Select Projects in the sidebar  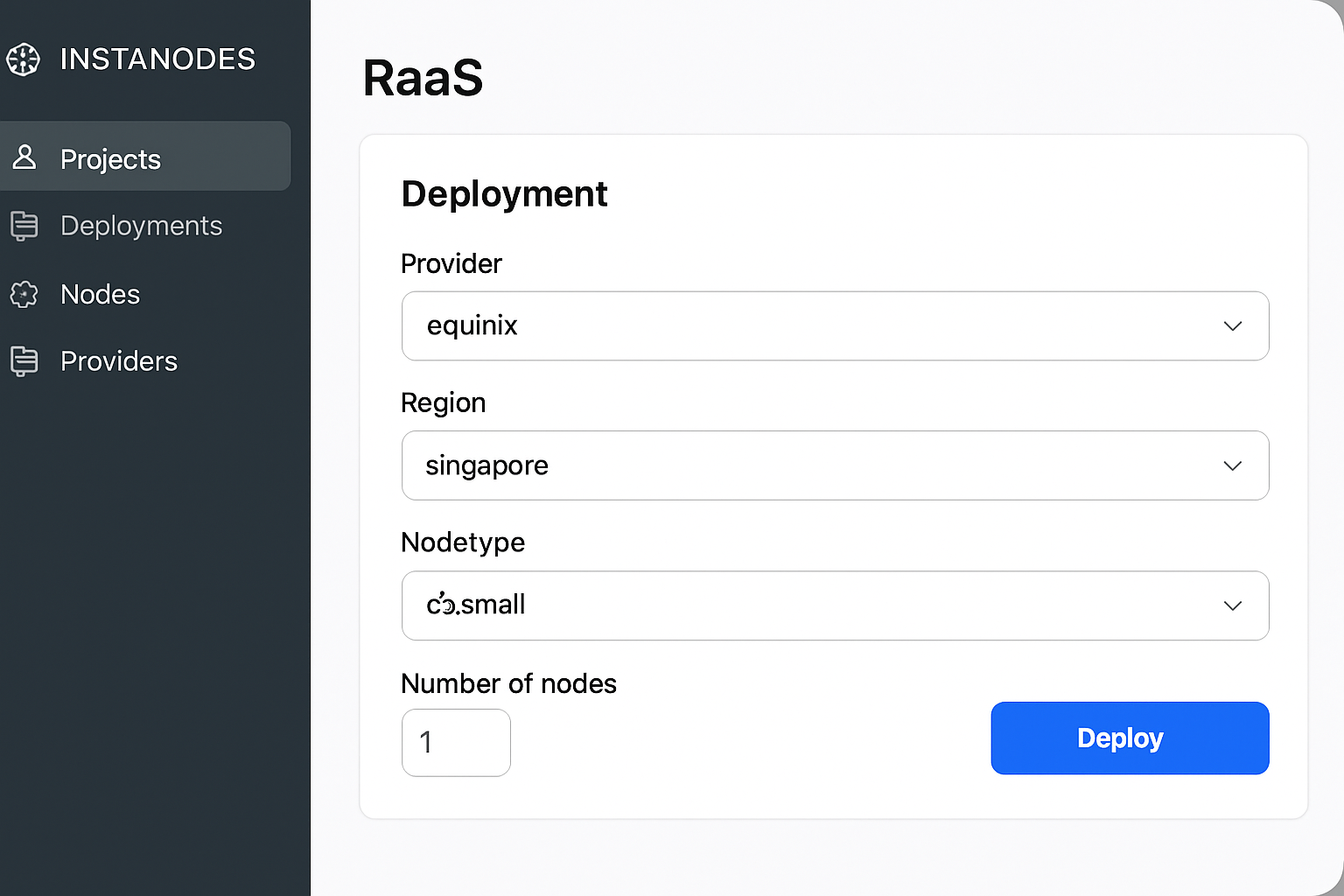tap(110, 158)
